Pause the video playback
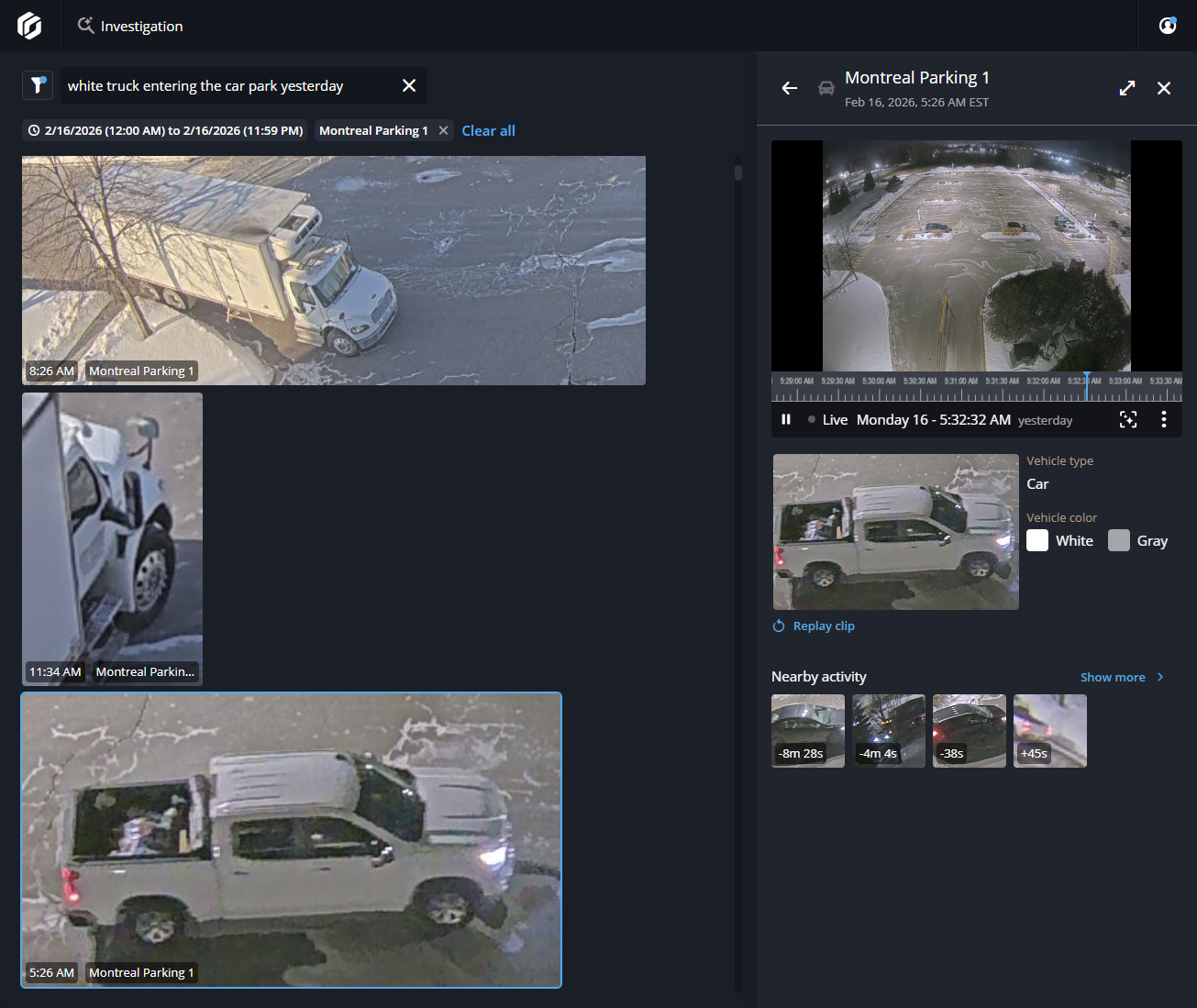 pyautogui.click(x=786, y=419)
